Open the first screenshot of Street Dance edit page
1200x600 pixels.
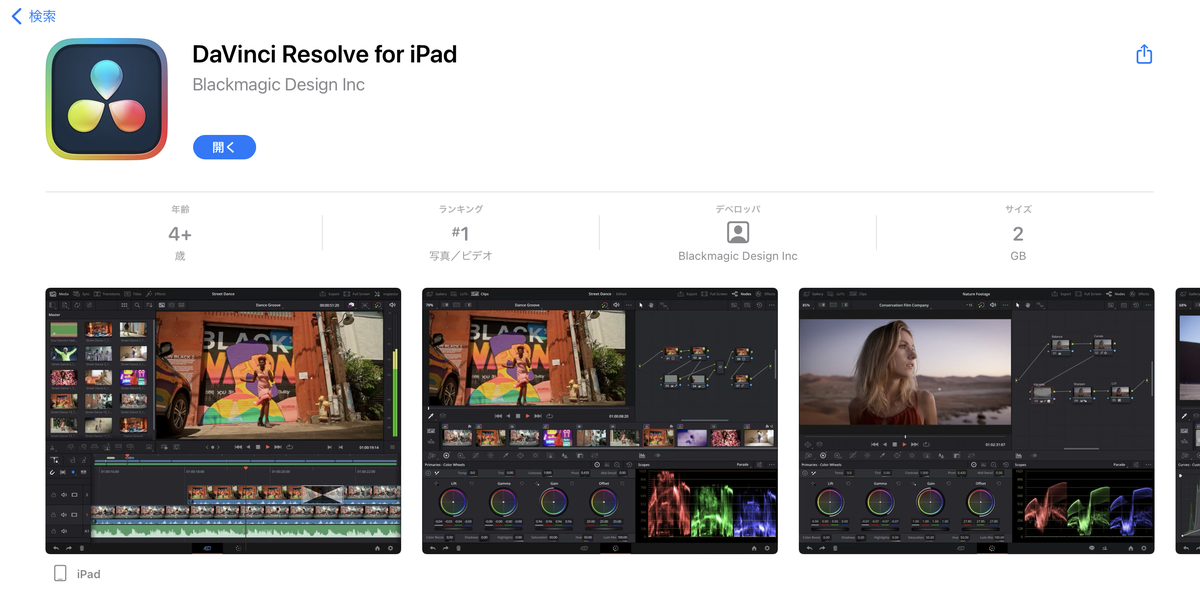pyautogui.click(x=223, y=421)
